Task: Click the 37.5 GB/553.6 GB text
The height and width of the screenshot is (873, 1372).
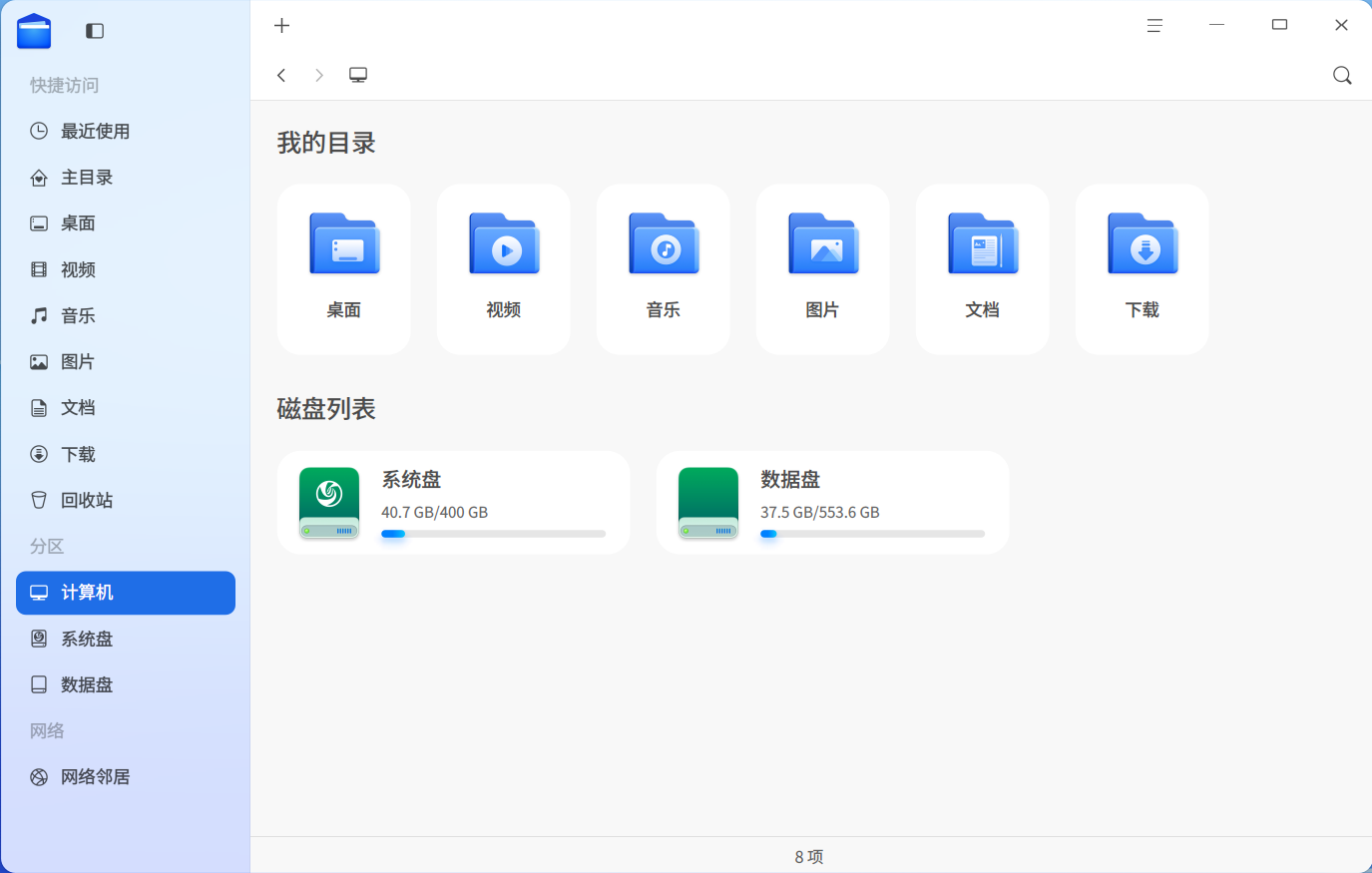Action: coord(820,513)
